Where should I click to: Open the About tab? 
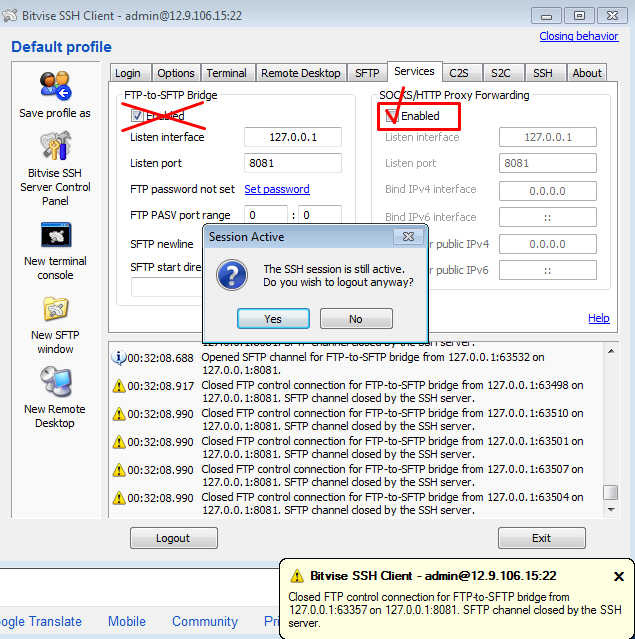[x=586, y=73]
